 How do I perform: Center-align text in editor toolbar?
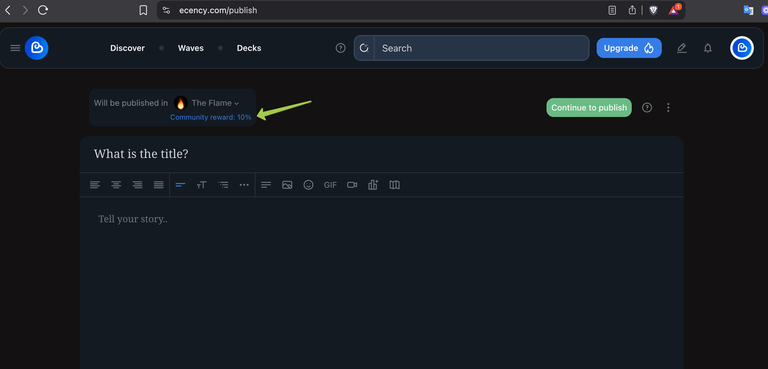116,185
